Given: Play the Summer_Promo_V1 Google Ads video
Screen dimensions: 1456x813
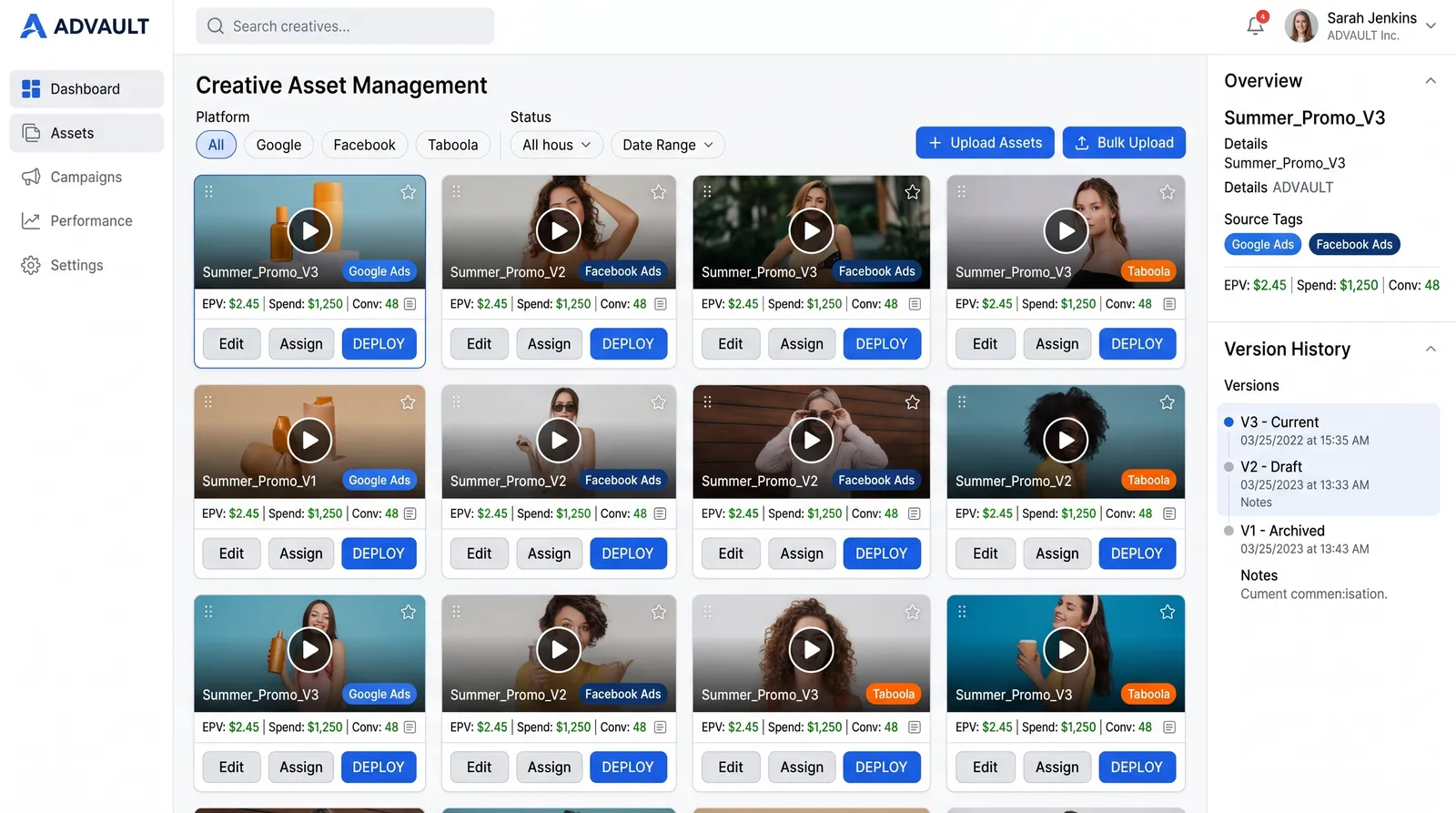Looking at the screenshot, I should point(310,441).
